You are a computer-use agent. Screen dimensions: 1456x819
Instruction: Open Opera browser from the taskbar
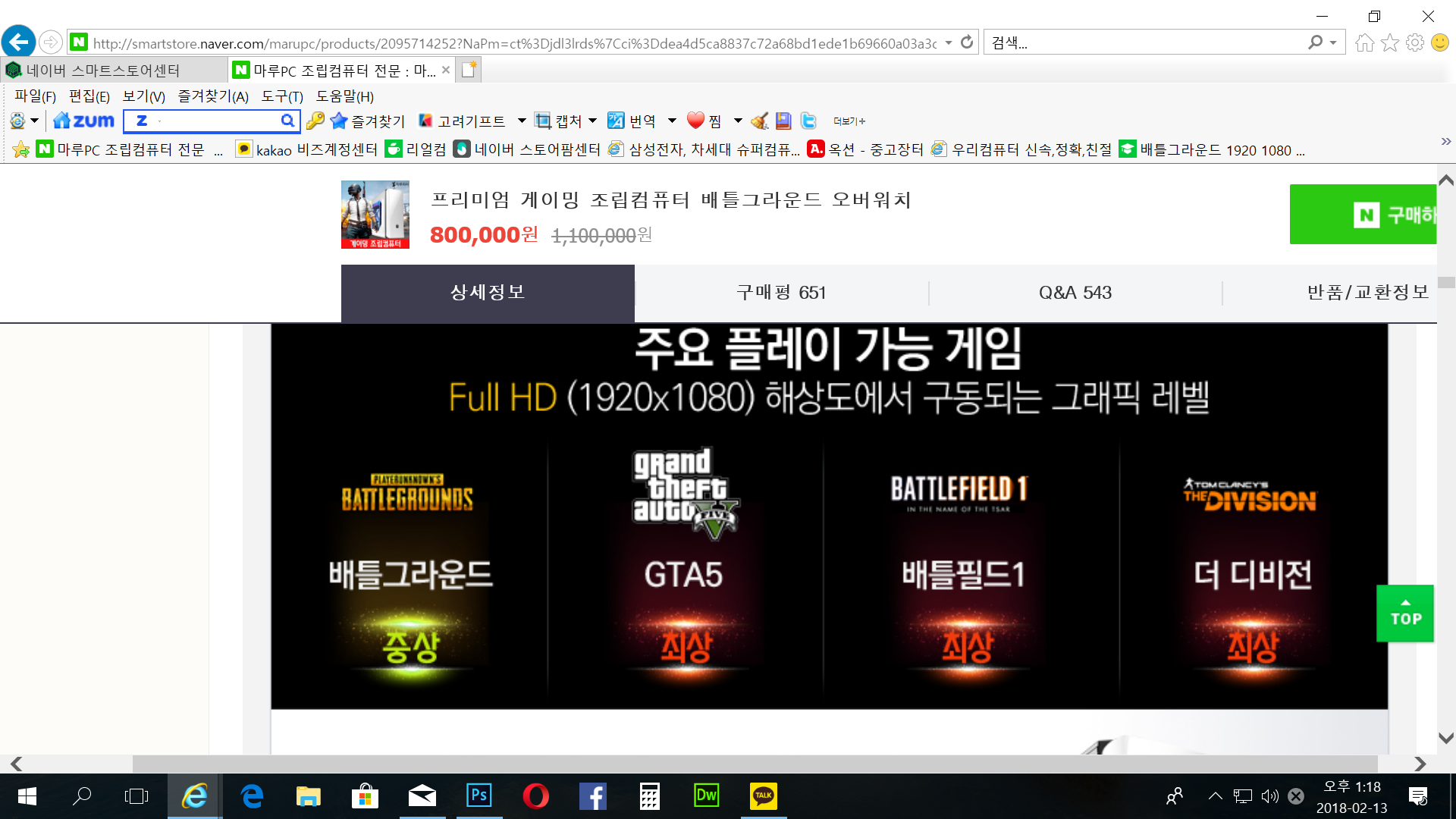point(535,796)
